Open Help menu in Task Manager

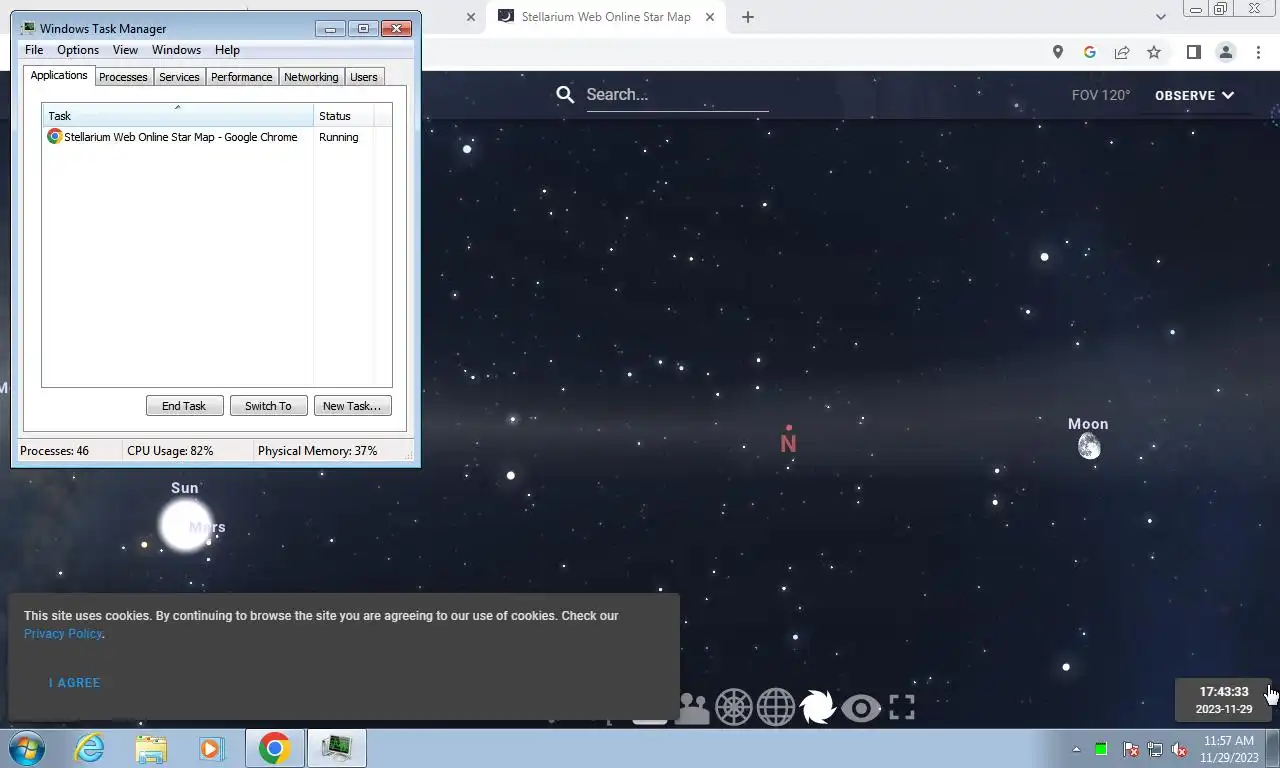[227, 50]
